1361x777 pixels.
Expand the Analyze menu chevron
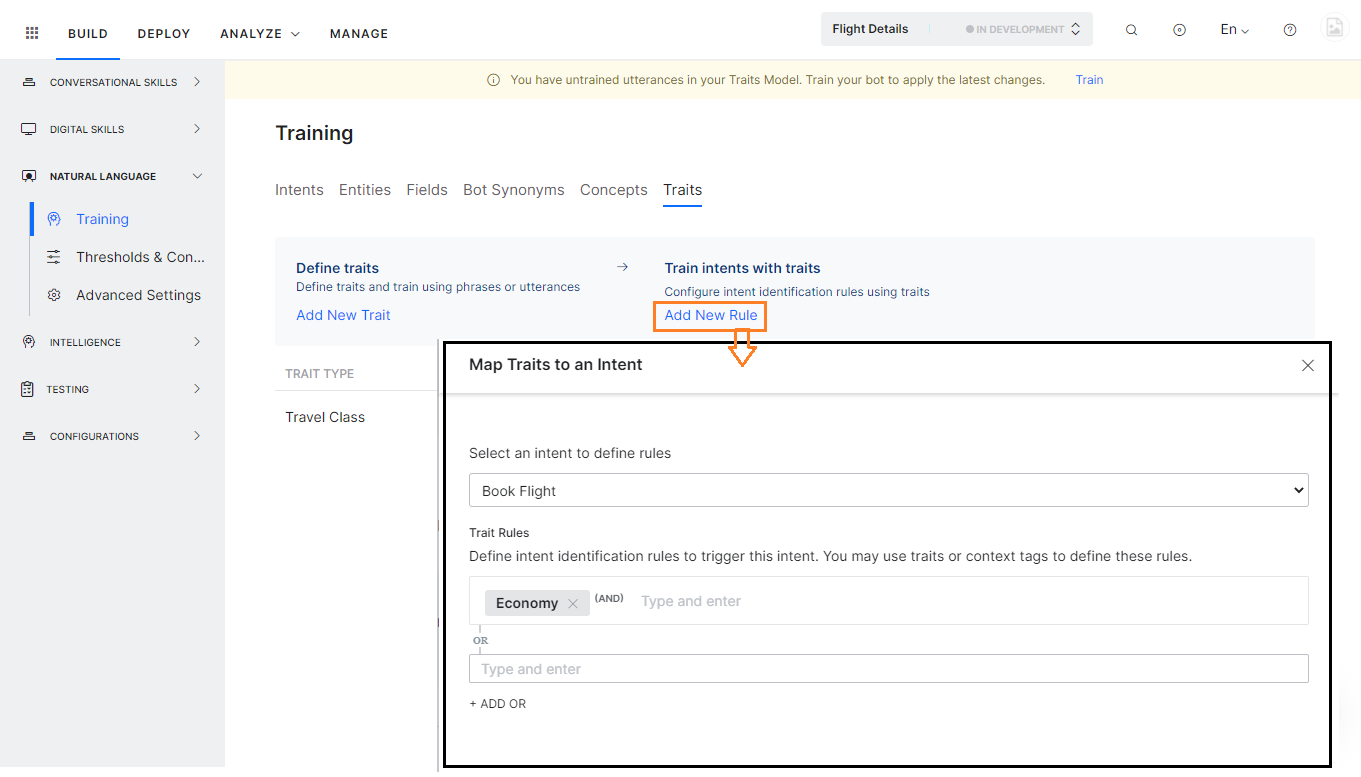(293, 33)
